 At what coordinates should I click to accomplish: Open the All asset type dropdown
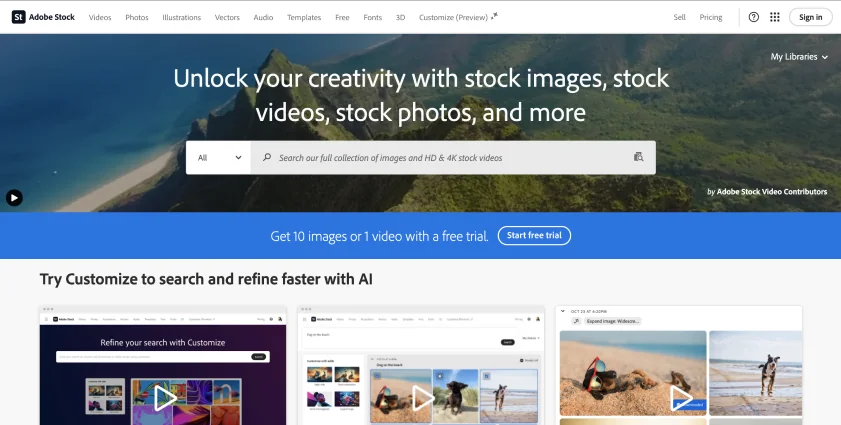click(219, 158)
